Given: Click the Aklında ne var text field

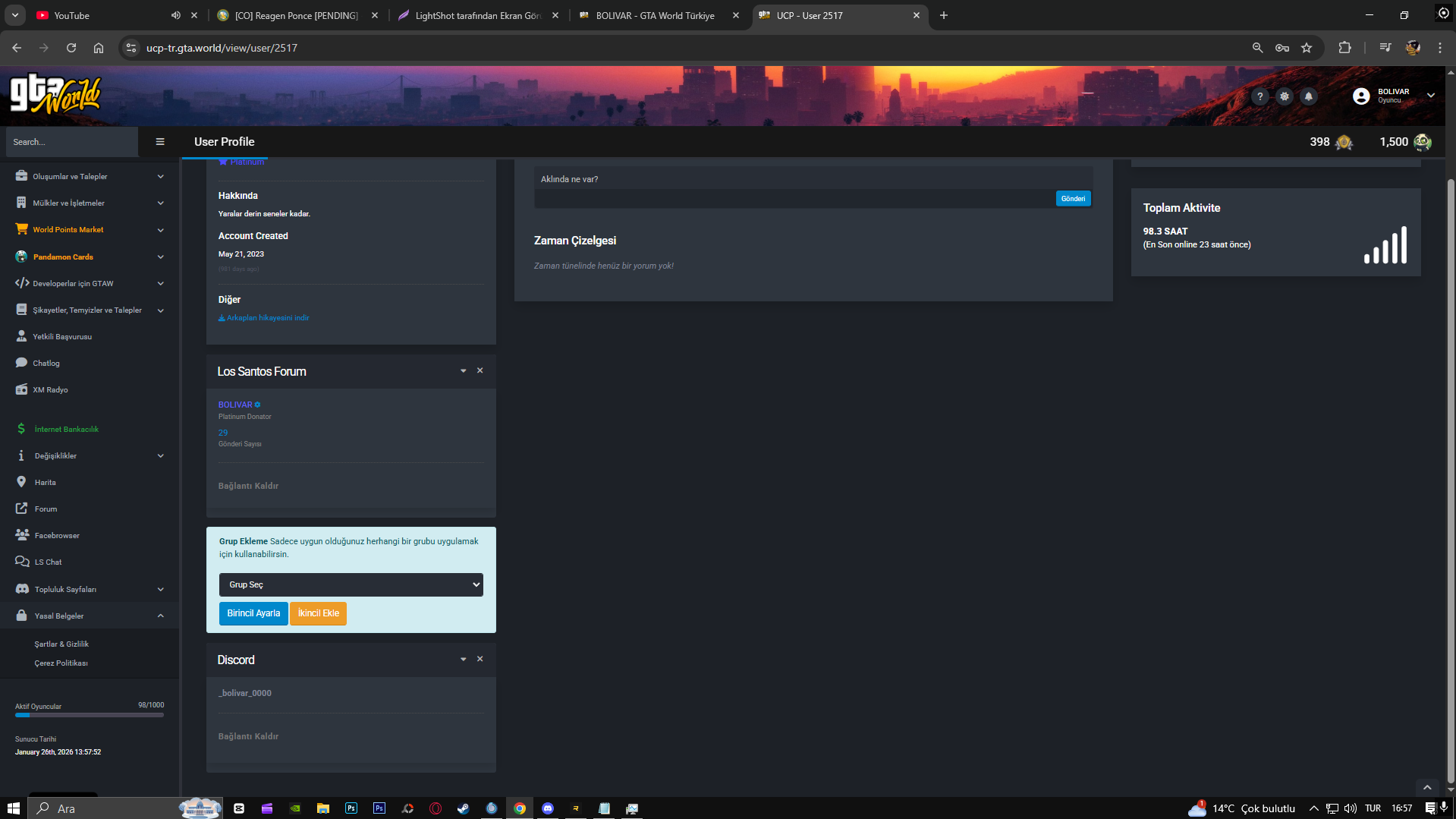Looking at the screenshot, I should pyautogui.click(x=794, y=198).
